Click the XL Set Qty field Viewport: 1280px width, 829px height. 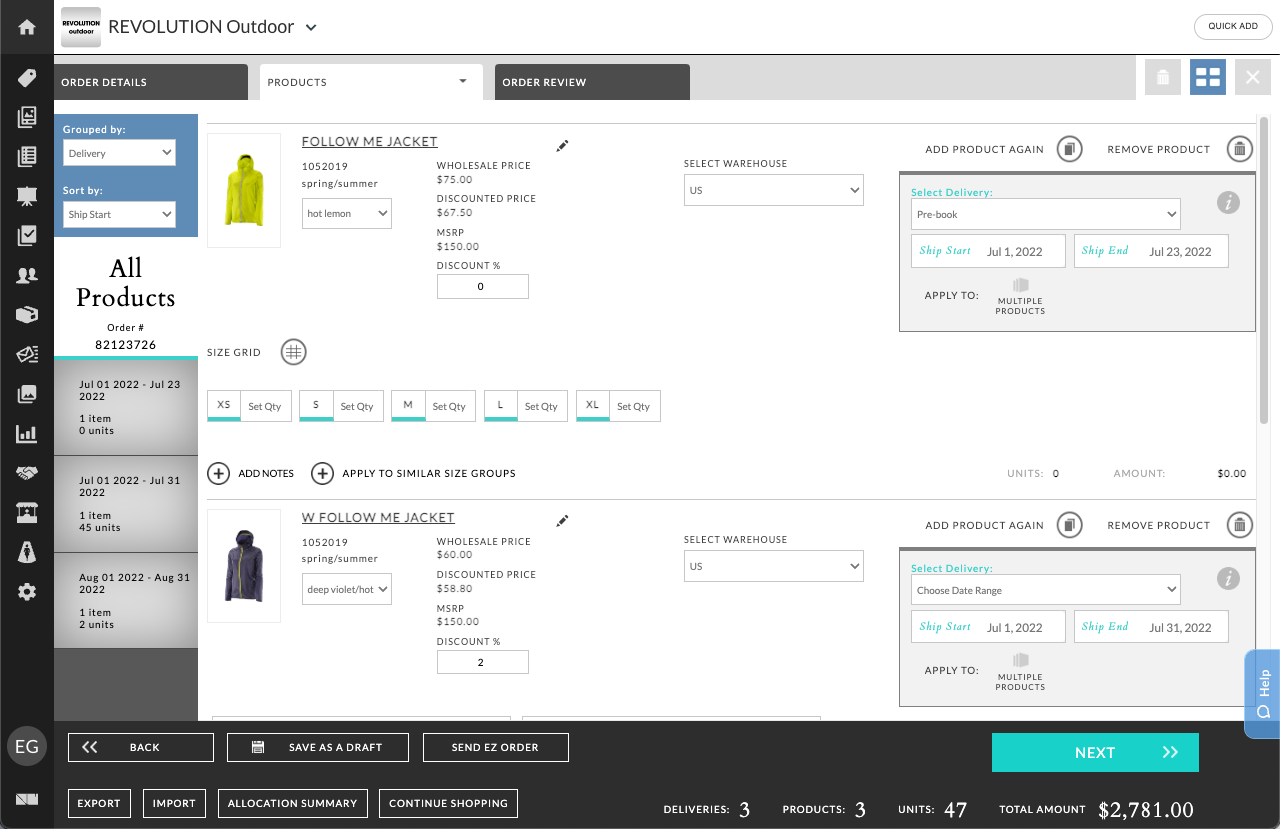pos(634,406)
